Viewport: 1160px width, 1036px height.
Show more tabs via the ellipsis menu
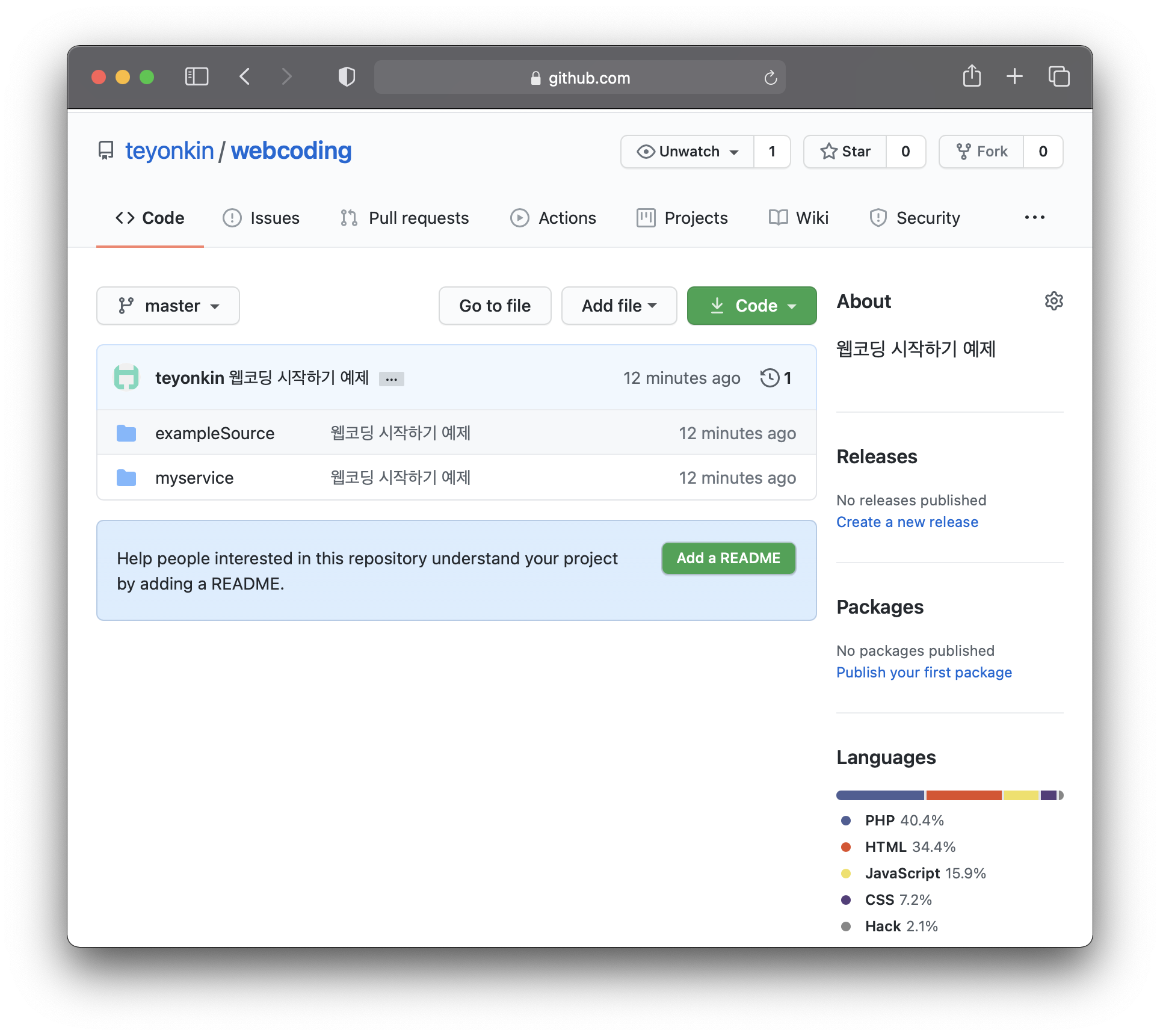[1035, 217]
